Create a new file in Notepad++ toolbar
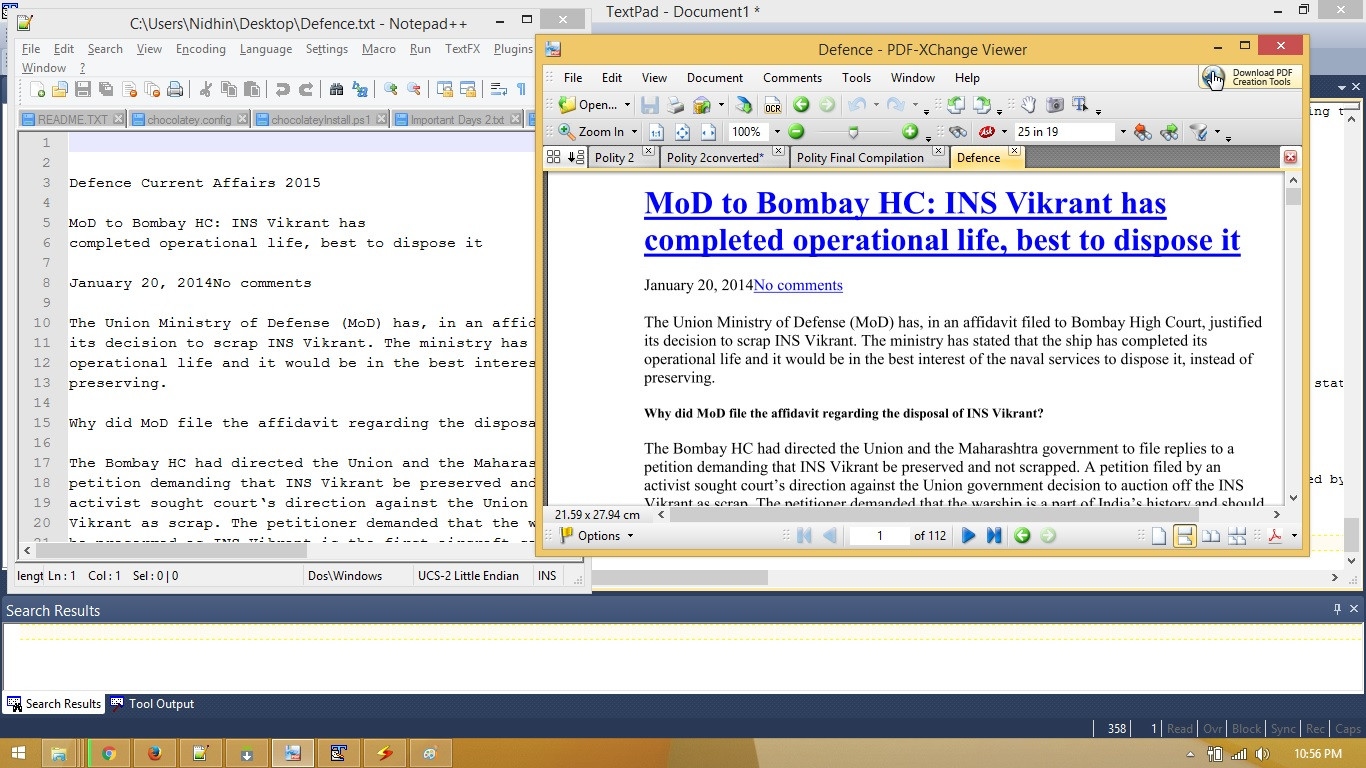This screenshot has width=1366, height=768. [x=38, y=89]
